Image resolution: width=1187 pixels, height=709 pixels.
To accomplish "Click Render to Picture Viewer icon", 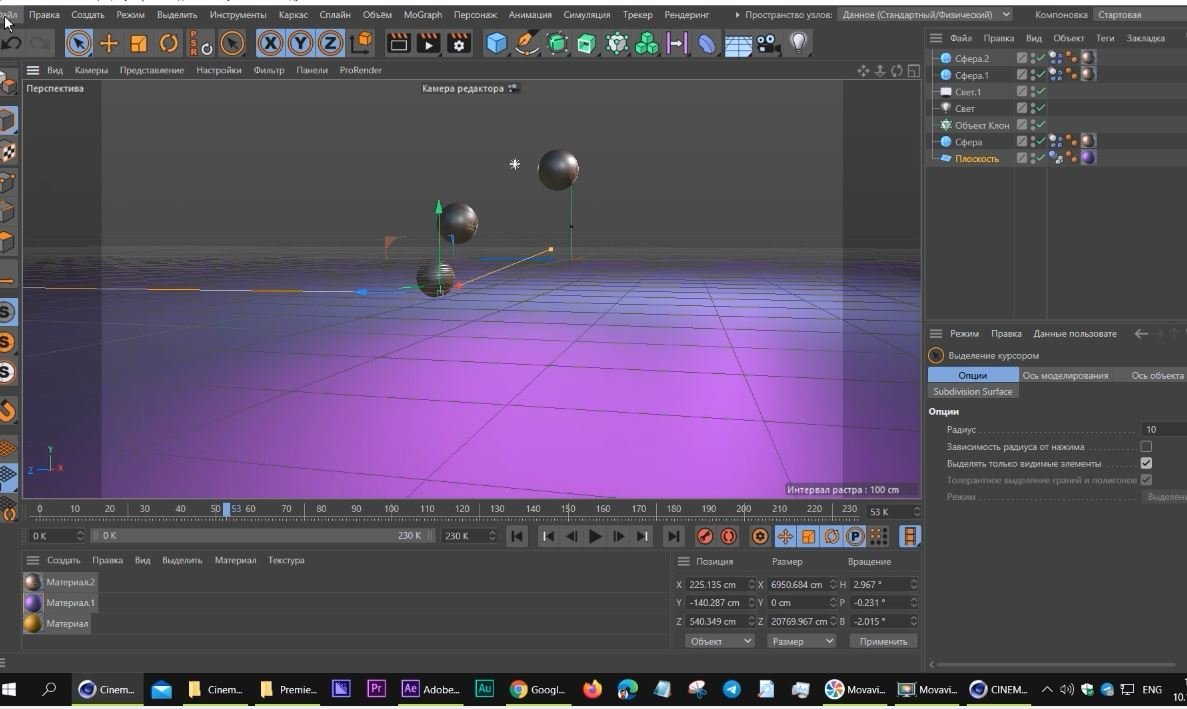I will click(428, 43).
